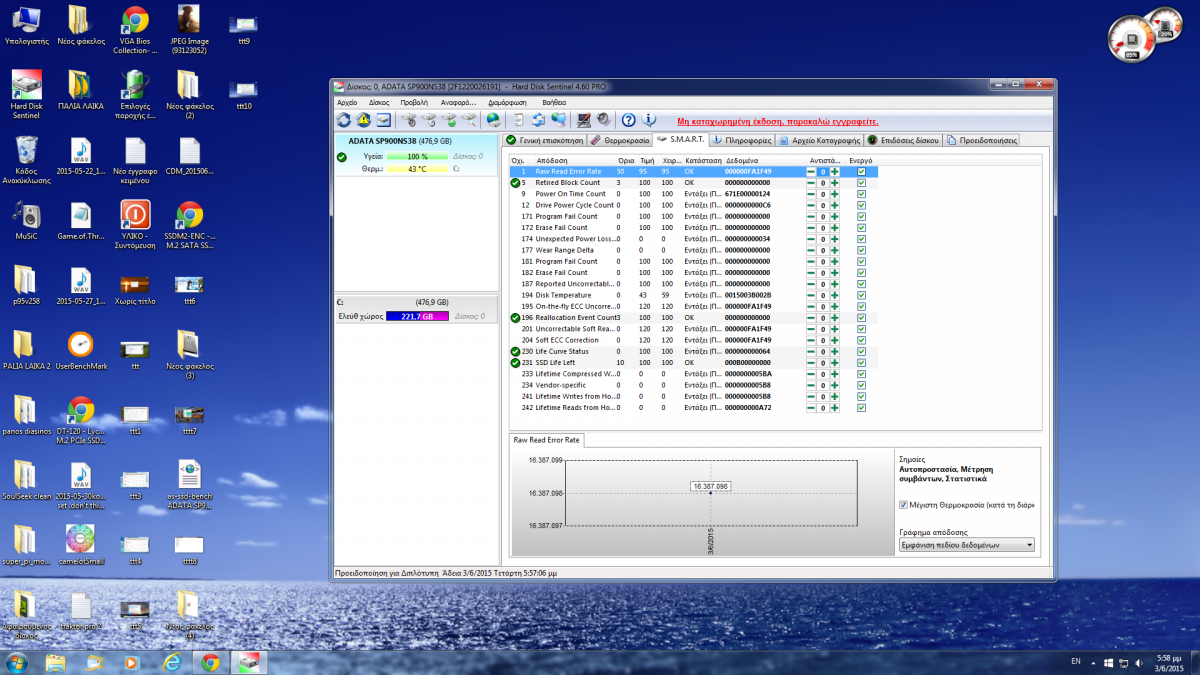Decrease offset minus for Retired Block Count
Image resolution: width=1200 pixels, height=675 pixels.
811,183
